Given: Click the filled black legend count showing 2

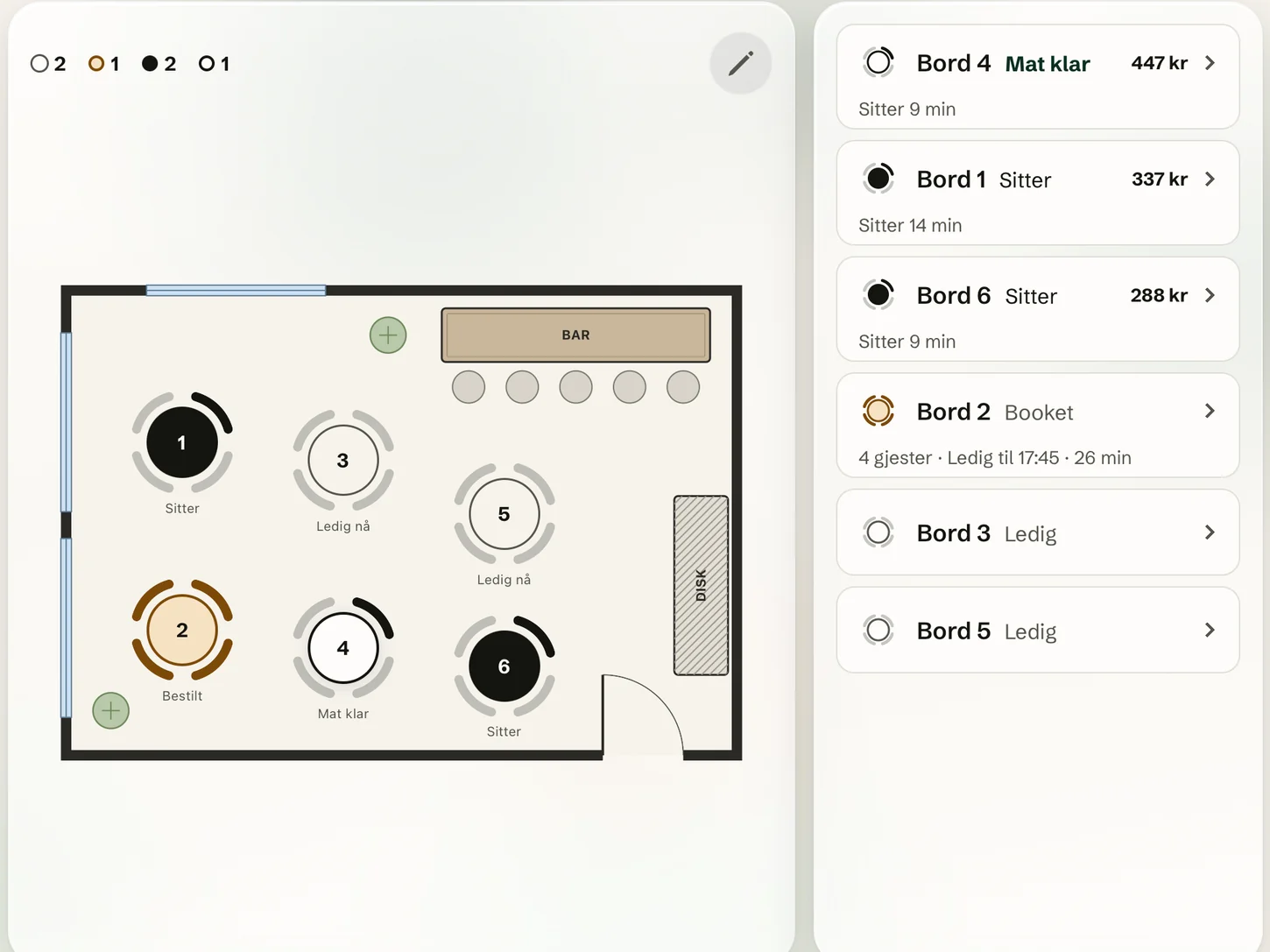Looking at the screenshot, I should [159, 64].
